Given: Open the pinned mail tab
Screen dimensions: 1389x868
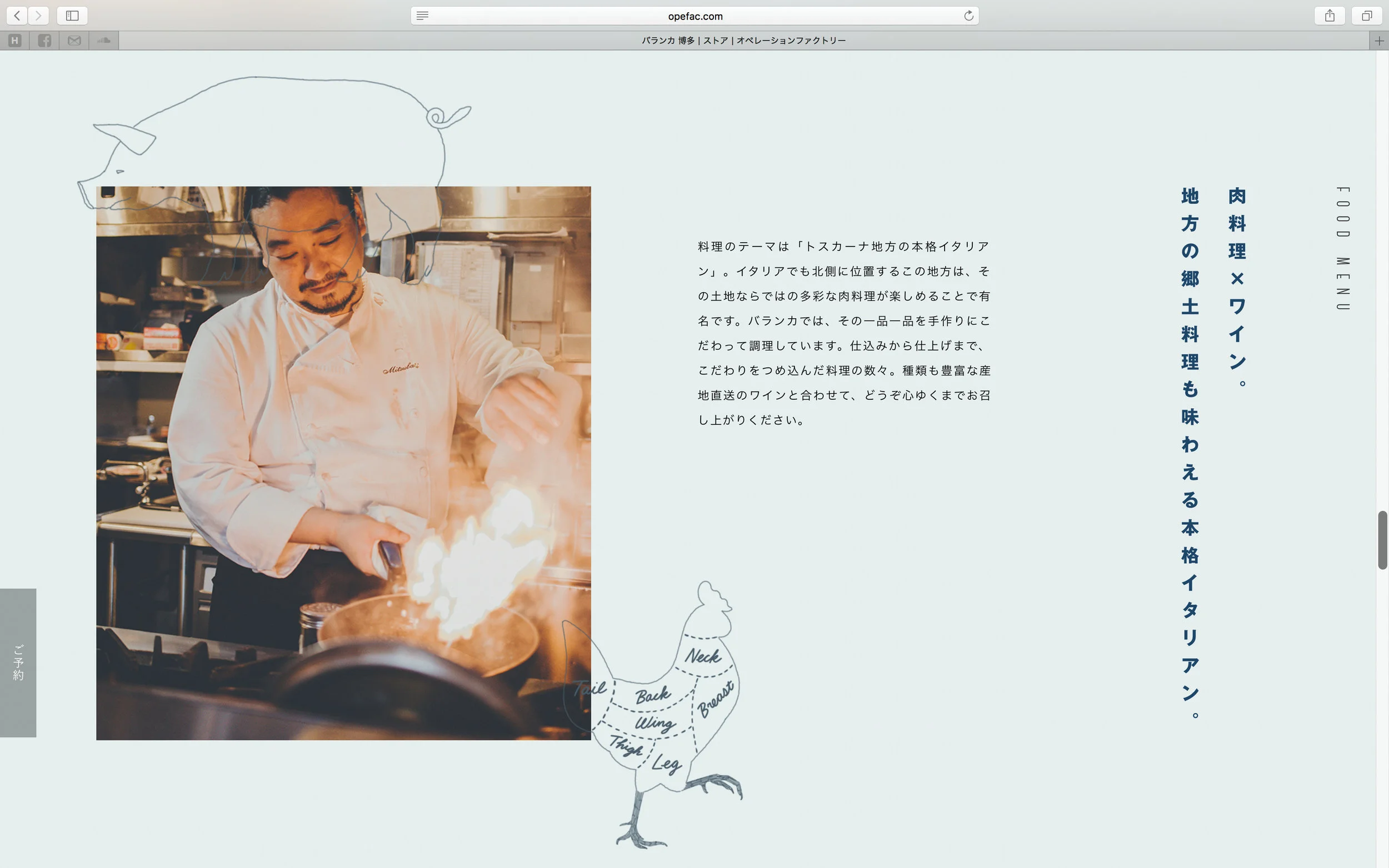Looking at the screenshot, I should 74,41.
